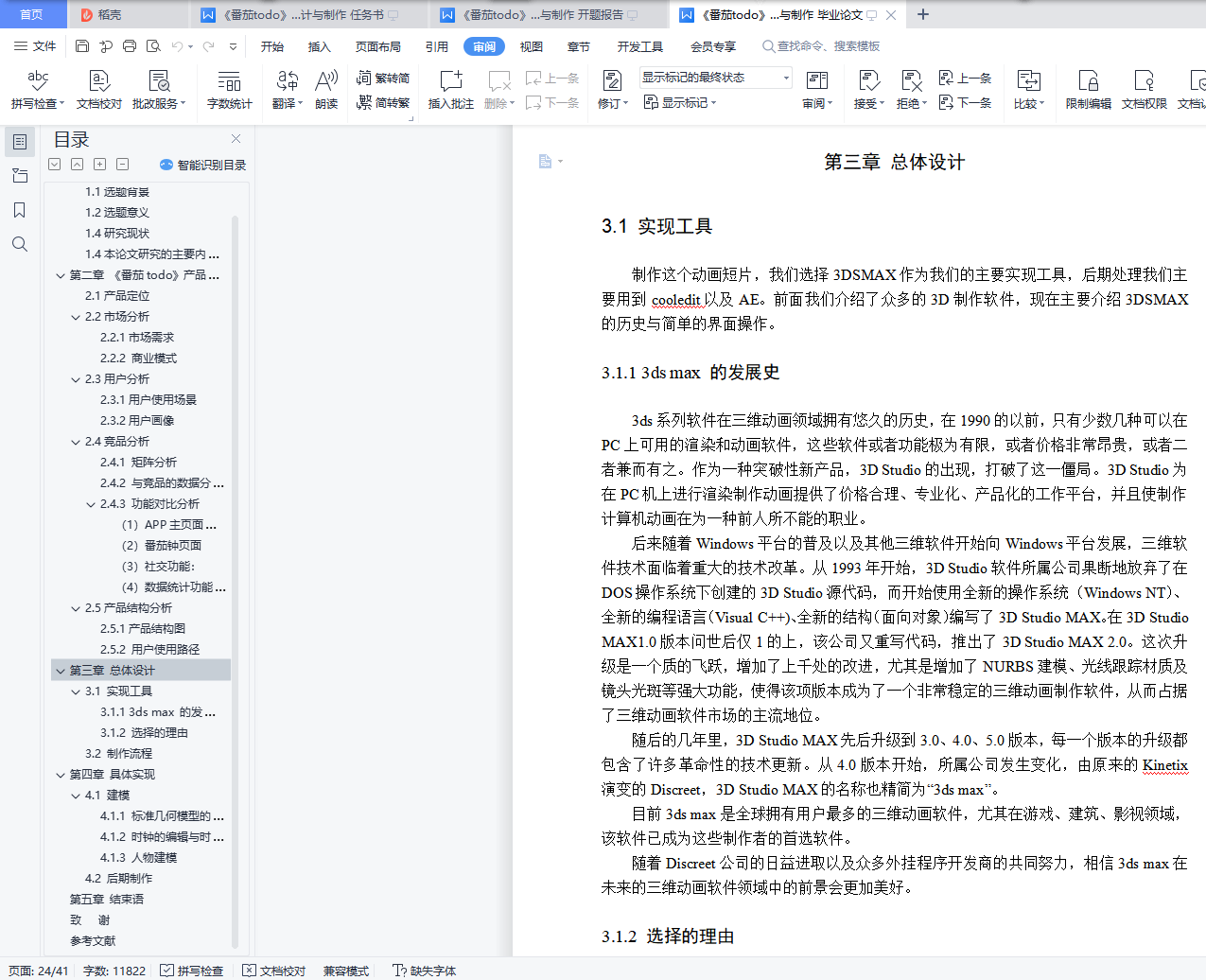The image size is (1206, 980).
Task: Jump to 3.1.2 选择的理由 in outline
Action: (x=144, y=733)
